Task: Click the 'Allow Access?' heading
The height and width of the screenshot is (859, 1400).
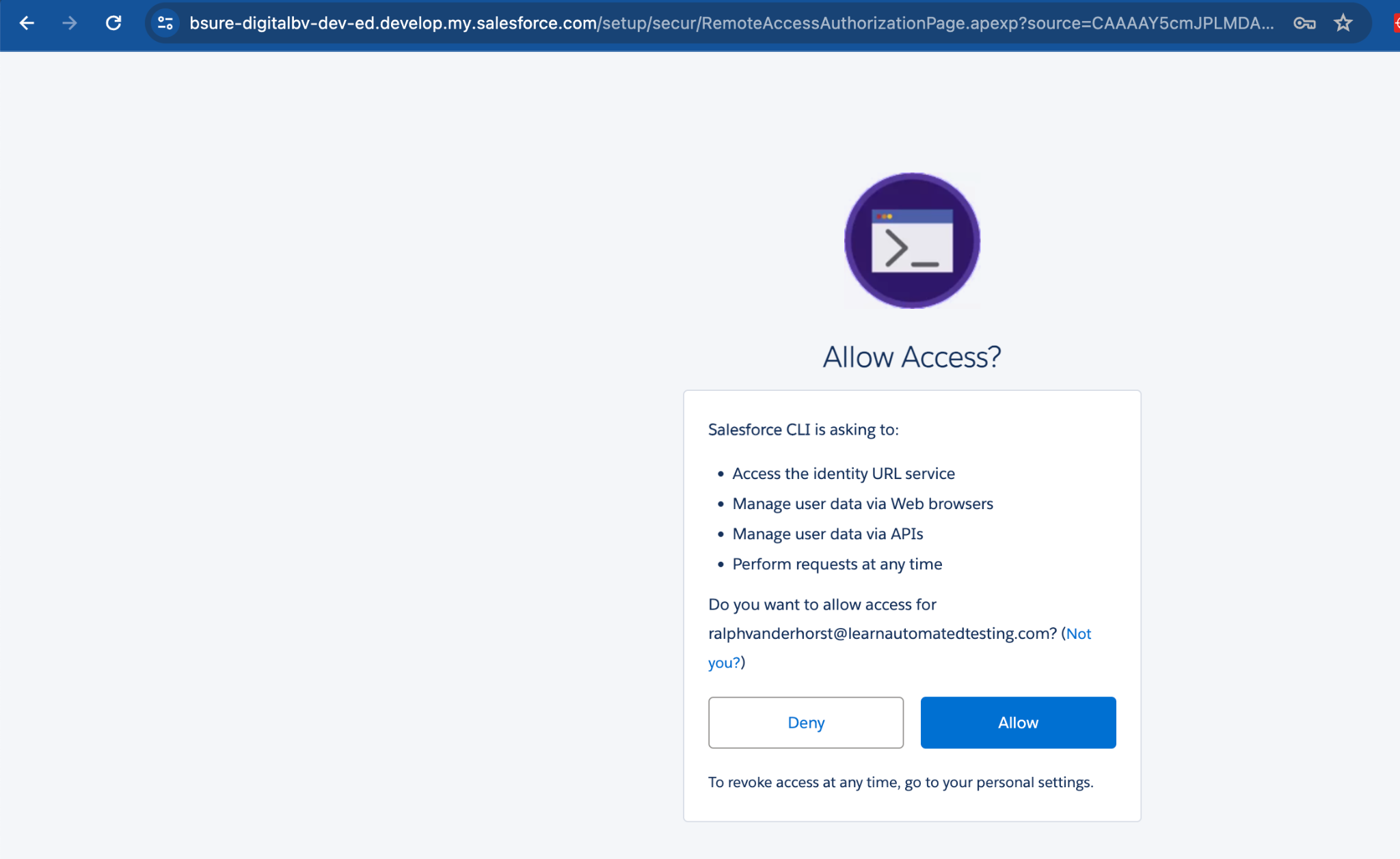Action: point(912,357)
